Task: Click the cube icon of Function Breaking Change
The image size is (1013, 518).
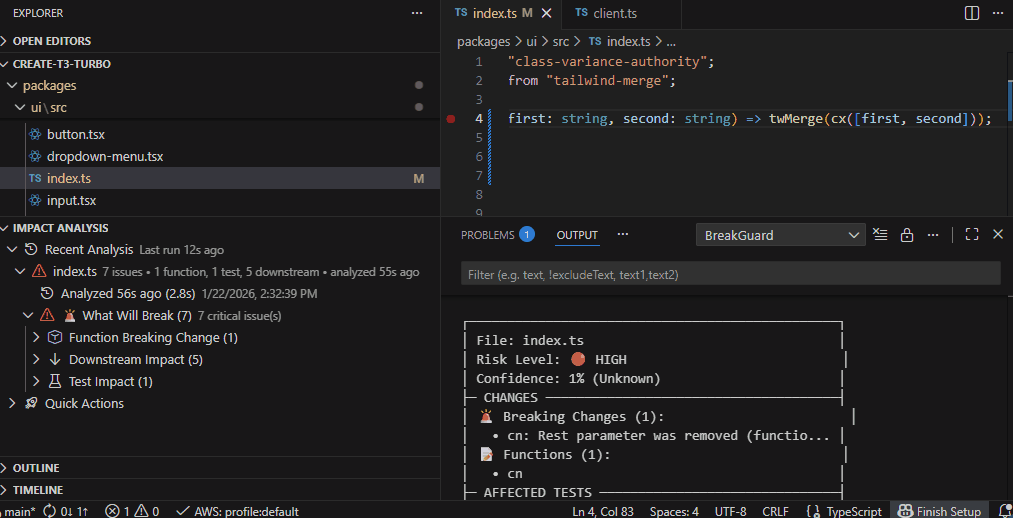Action: [x=55, y=337]
